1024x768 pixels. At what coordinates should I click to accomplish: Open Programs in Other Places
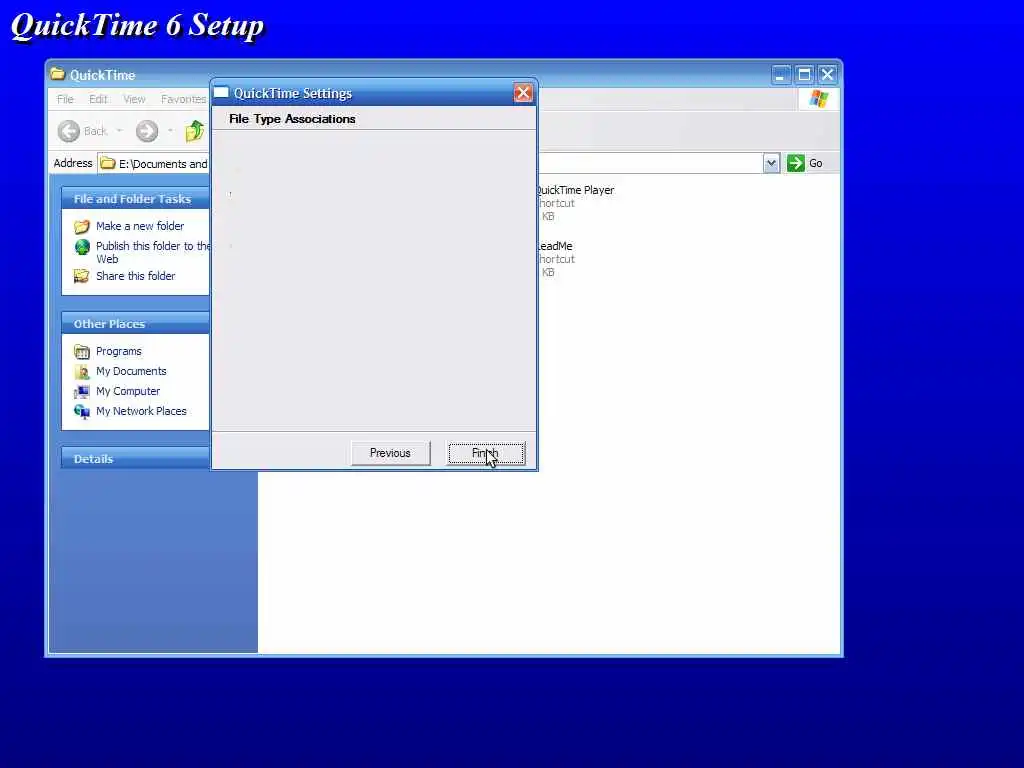118,351
